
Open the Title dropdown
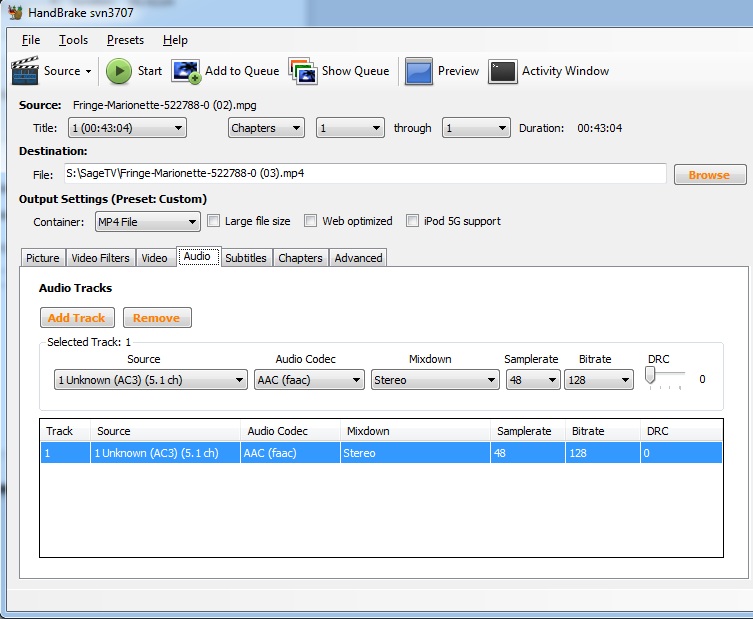click(127, 128)
